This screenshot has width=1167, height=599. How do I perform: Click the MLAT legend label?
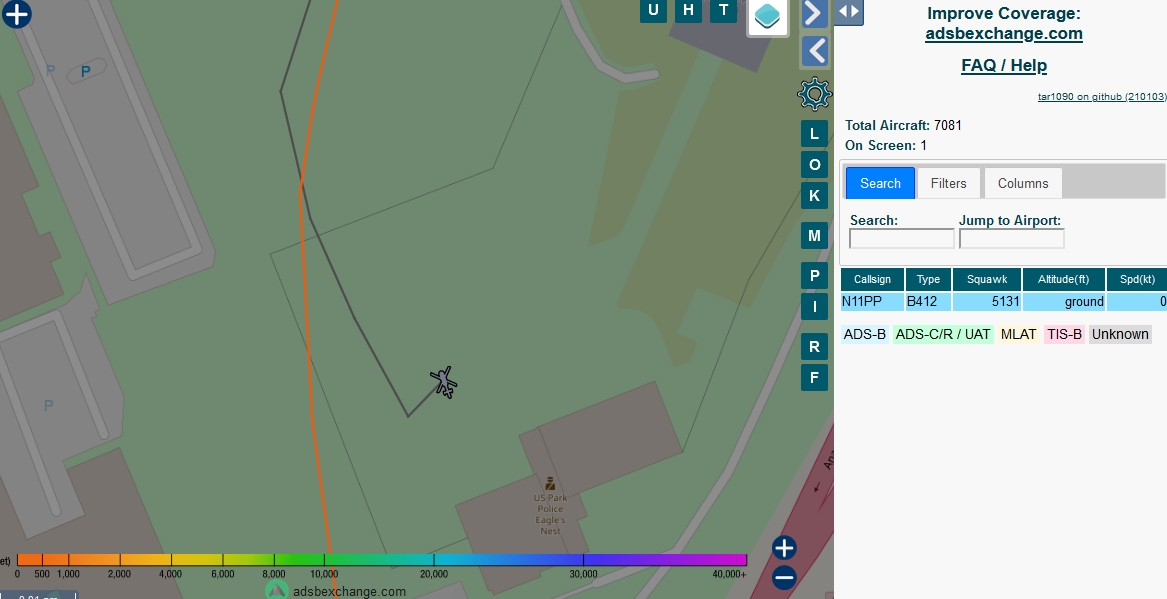click(x=1018, y=334)
